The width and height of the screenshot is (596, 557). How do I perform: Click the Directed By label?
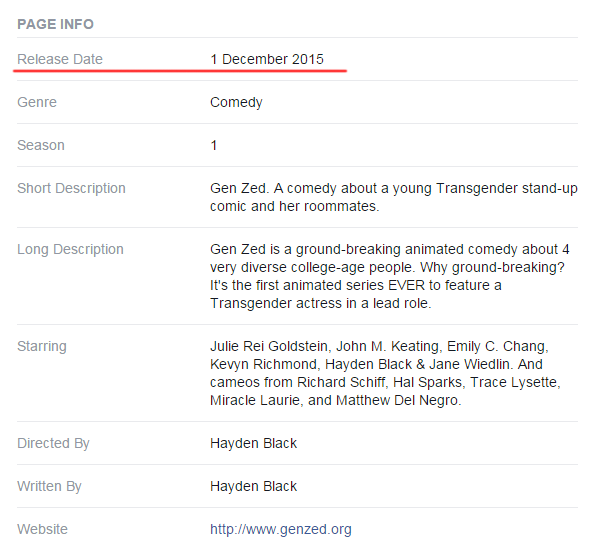tap(53, 443)
